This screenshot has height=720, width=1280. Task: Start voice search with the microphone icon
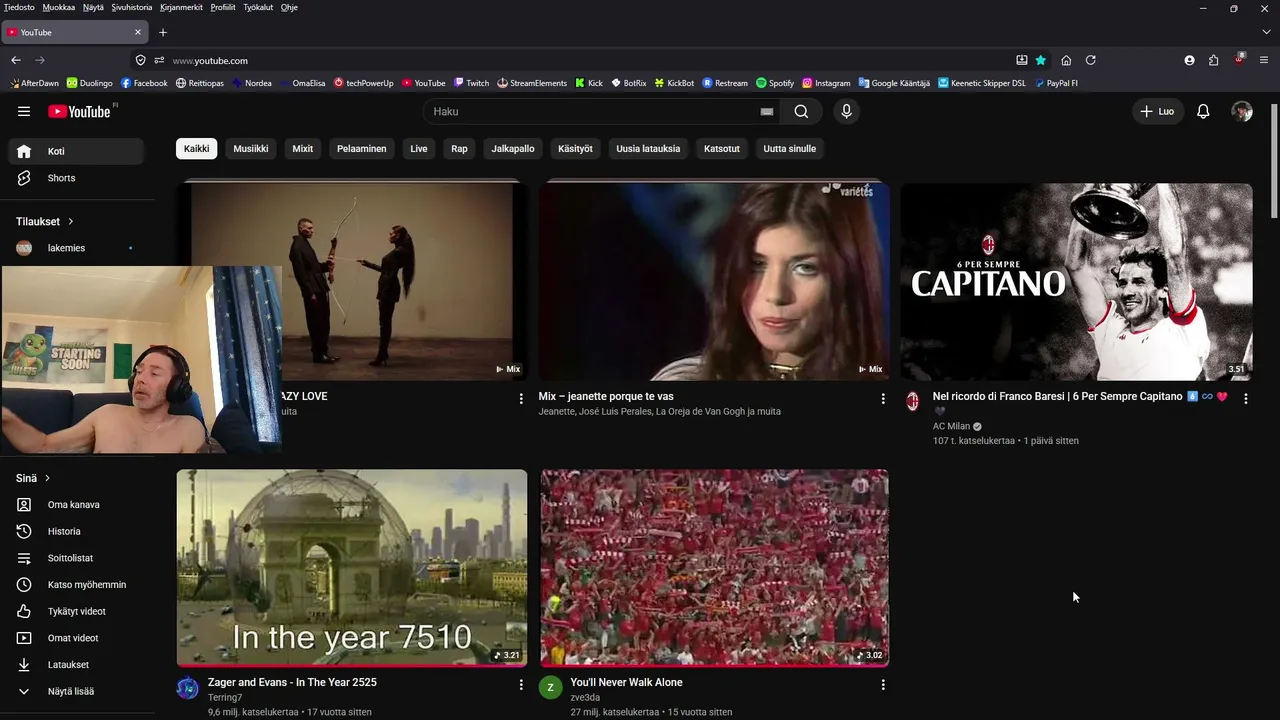point(846,111)
